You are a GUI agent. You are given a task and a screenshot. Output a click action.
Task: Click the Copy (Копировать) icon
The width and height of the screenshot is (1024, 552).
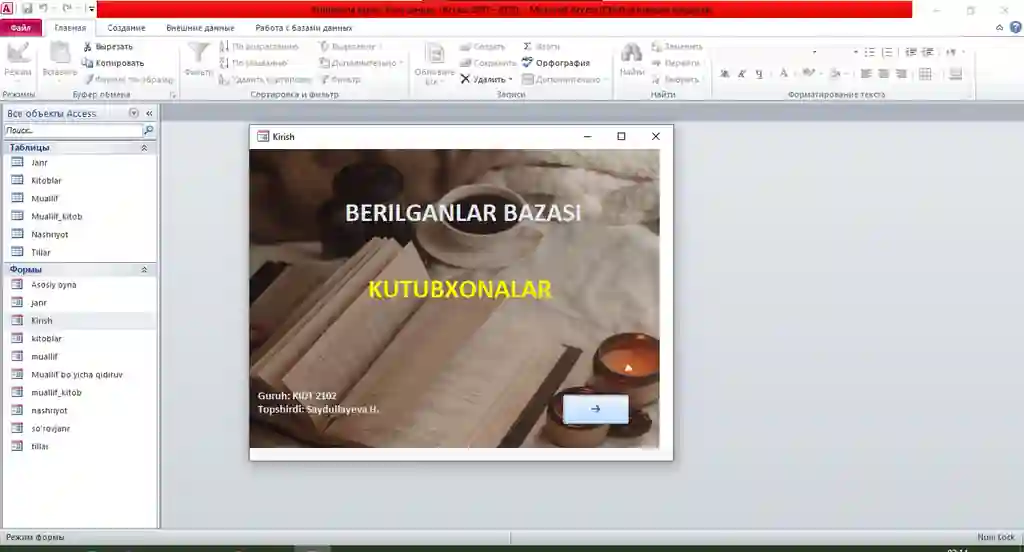[x=88, y=63]
